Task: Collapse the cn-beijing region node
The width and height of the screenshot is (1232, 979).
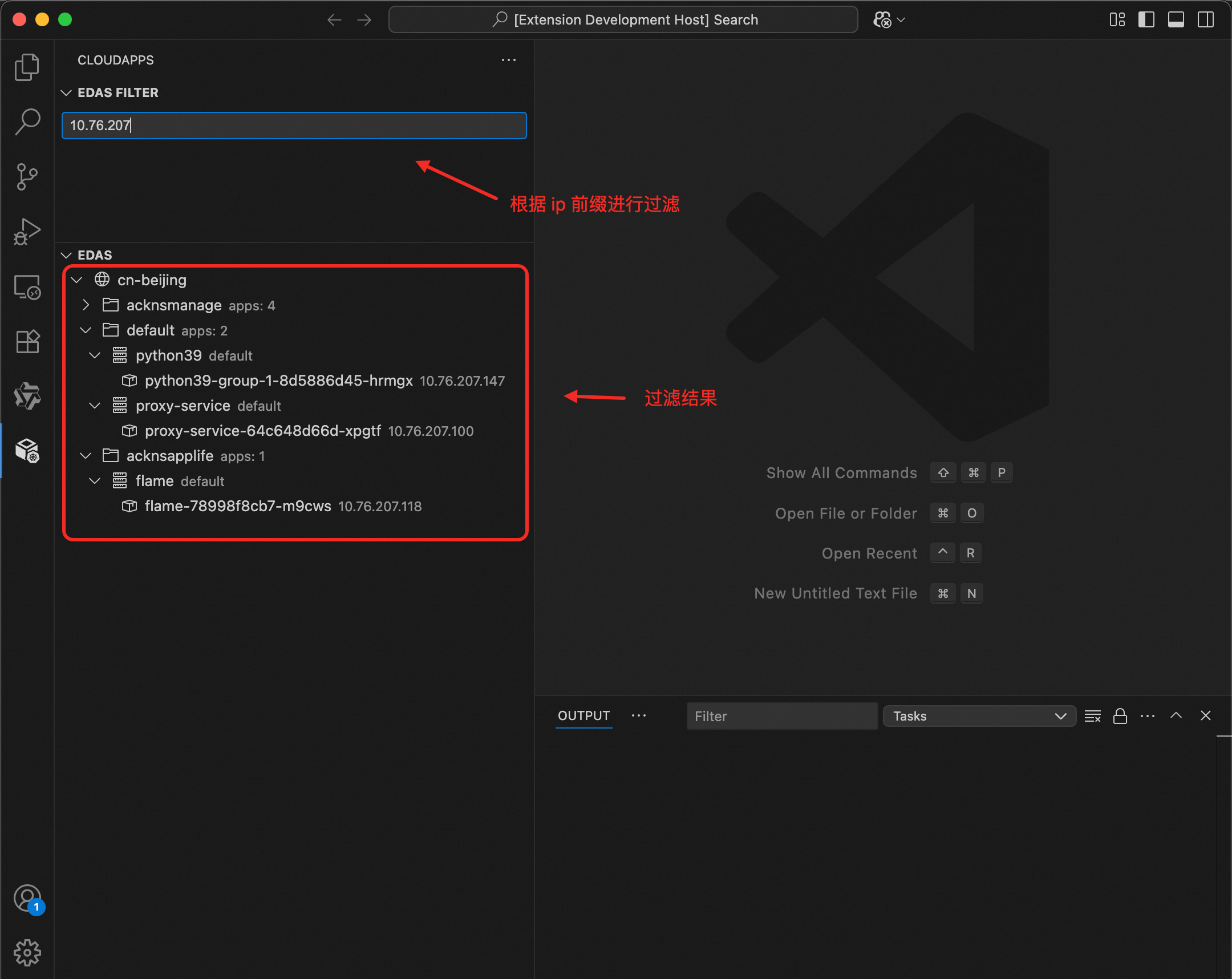Action: click(76, 280)
